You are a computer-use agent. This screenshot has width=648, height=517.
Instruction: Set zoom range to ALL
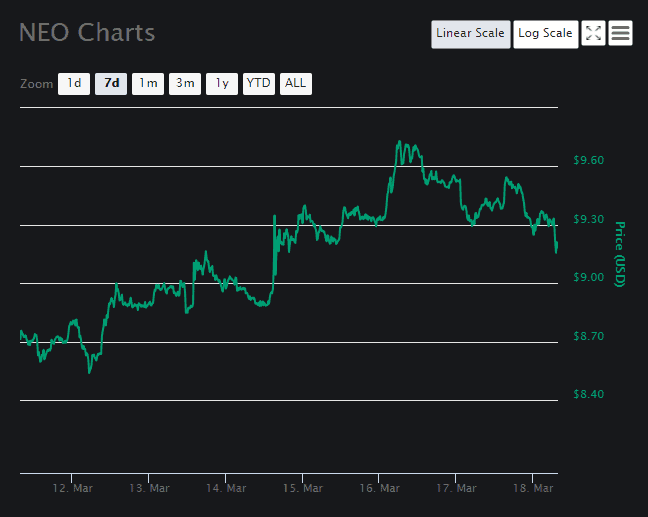(x=296, y=84)
